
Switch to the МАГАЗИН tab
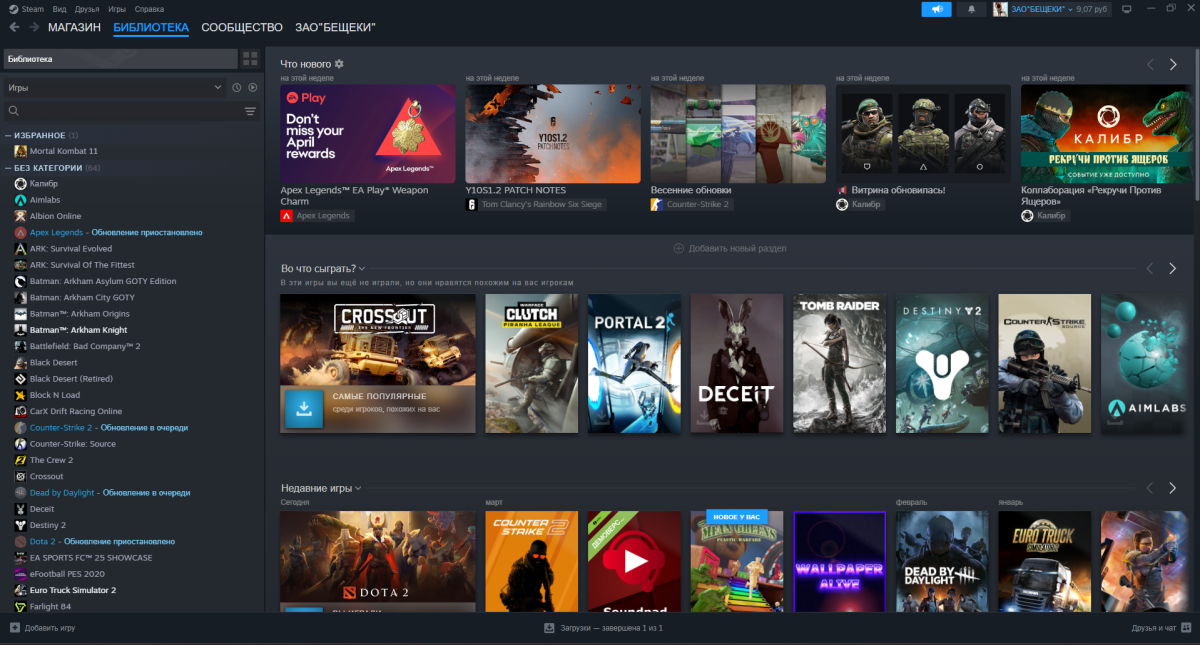click(74, 27)
